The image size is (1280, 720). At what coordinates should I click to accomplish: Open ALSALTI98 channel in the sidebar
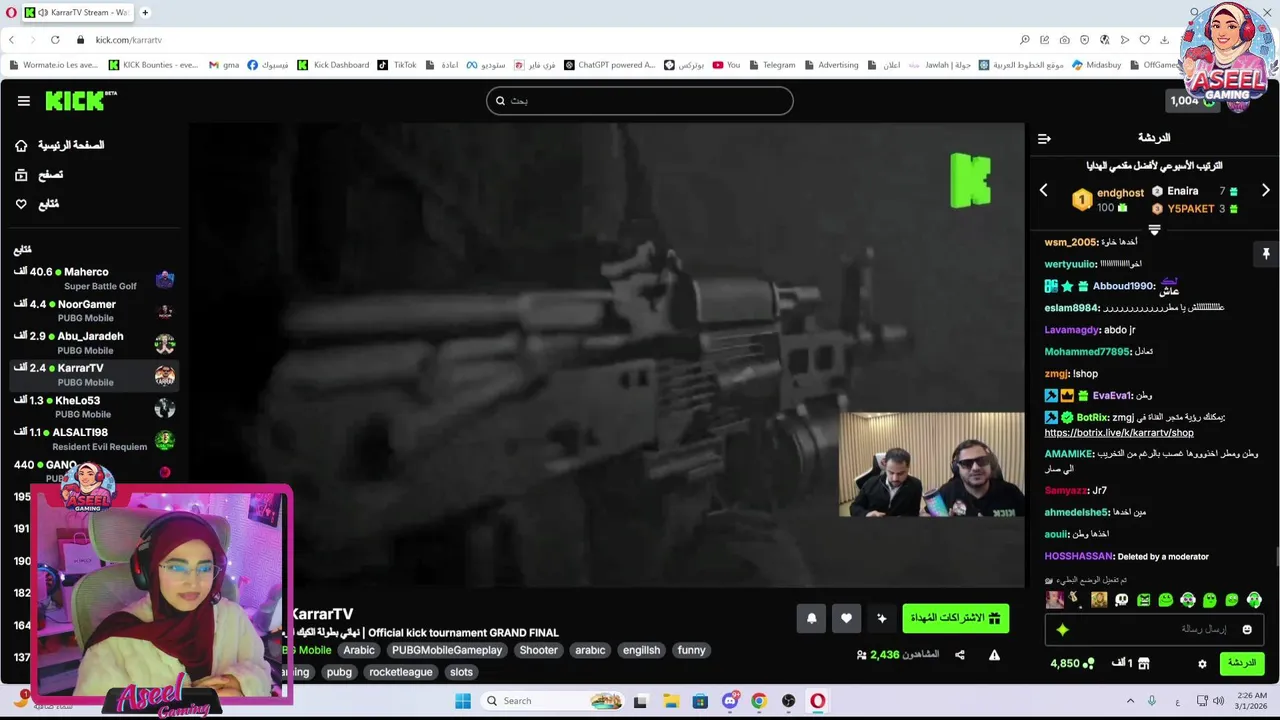pyautogui.click(x=95, y=439)
